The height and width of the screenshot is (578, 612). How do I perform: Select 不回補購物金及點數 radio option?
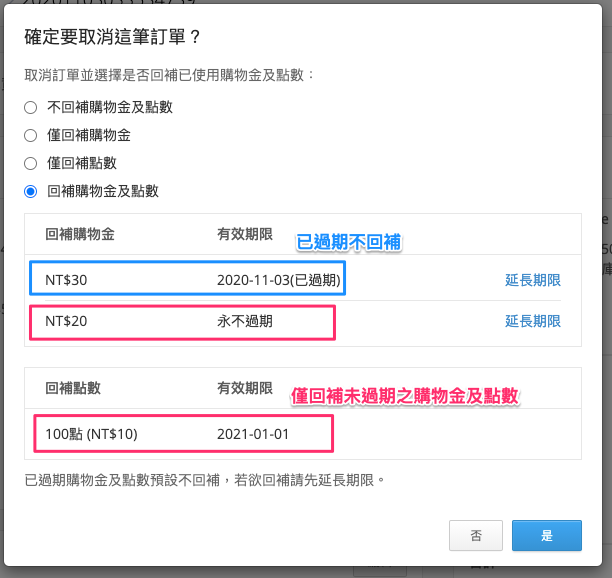pos(30,107)
